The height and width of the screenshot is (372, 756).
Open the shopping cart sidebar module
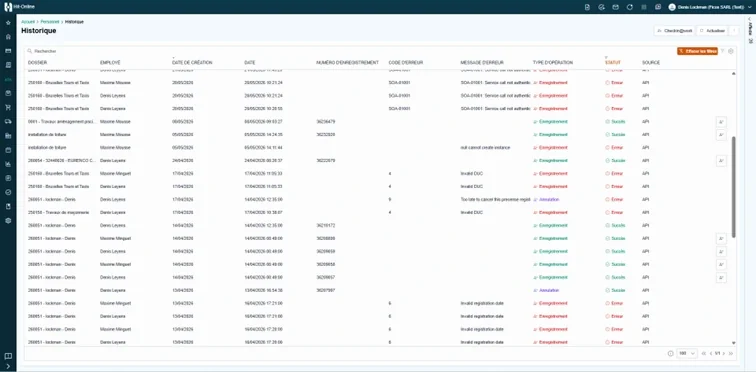coord(8,107)
